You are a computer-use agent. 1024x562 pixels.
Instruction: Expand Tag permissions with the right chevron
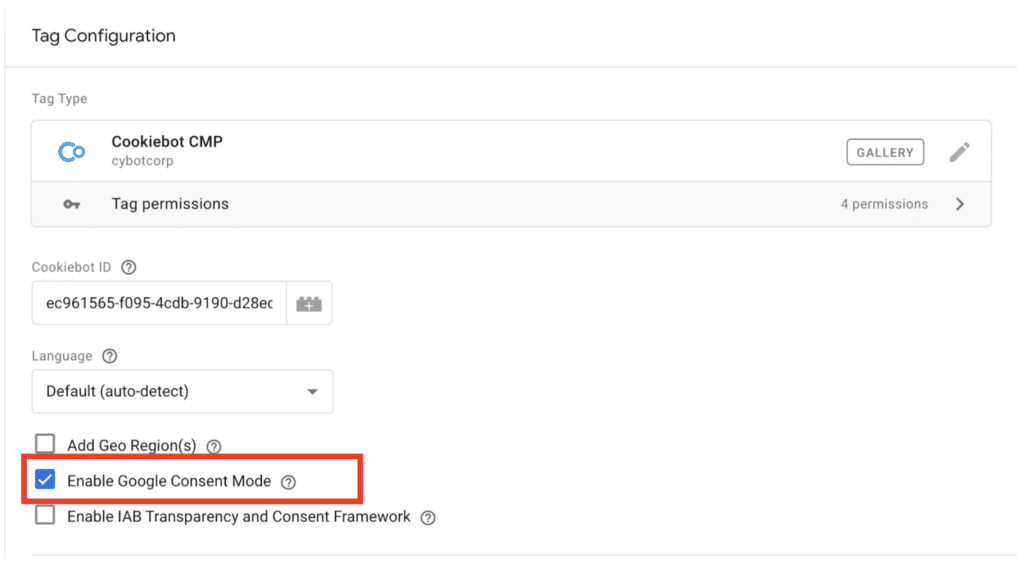[960, 204]
